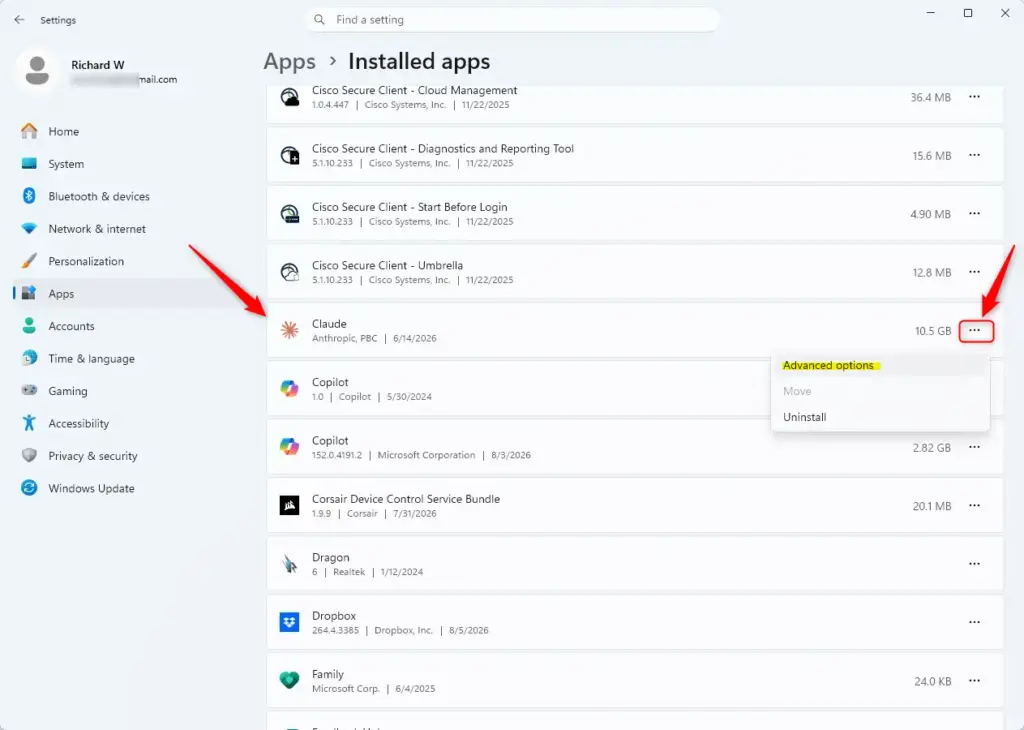Click the search magnifier icon

click(319, 20)
